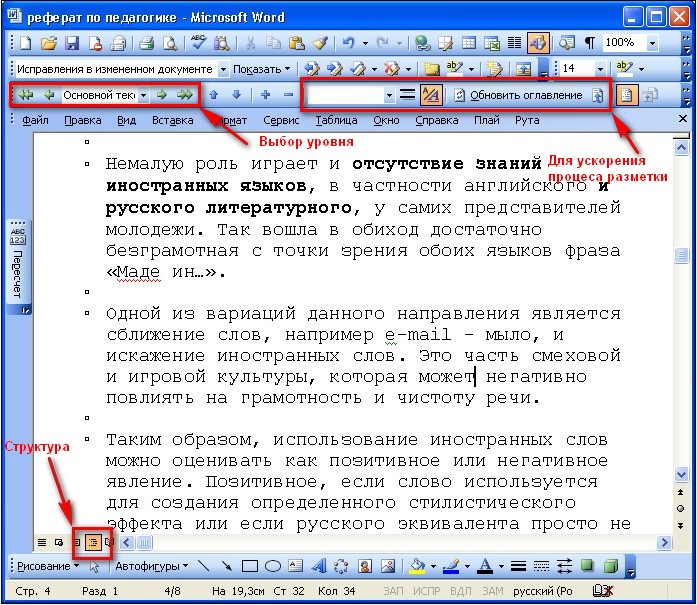Open the Вставка menu

172,120
